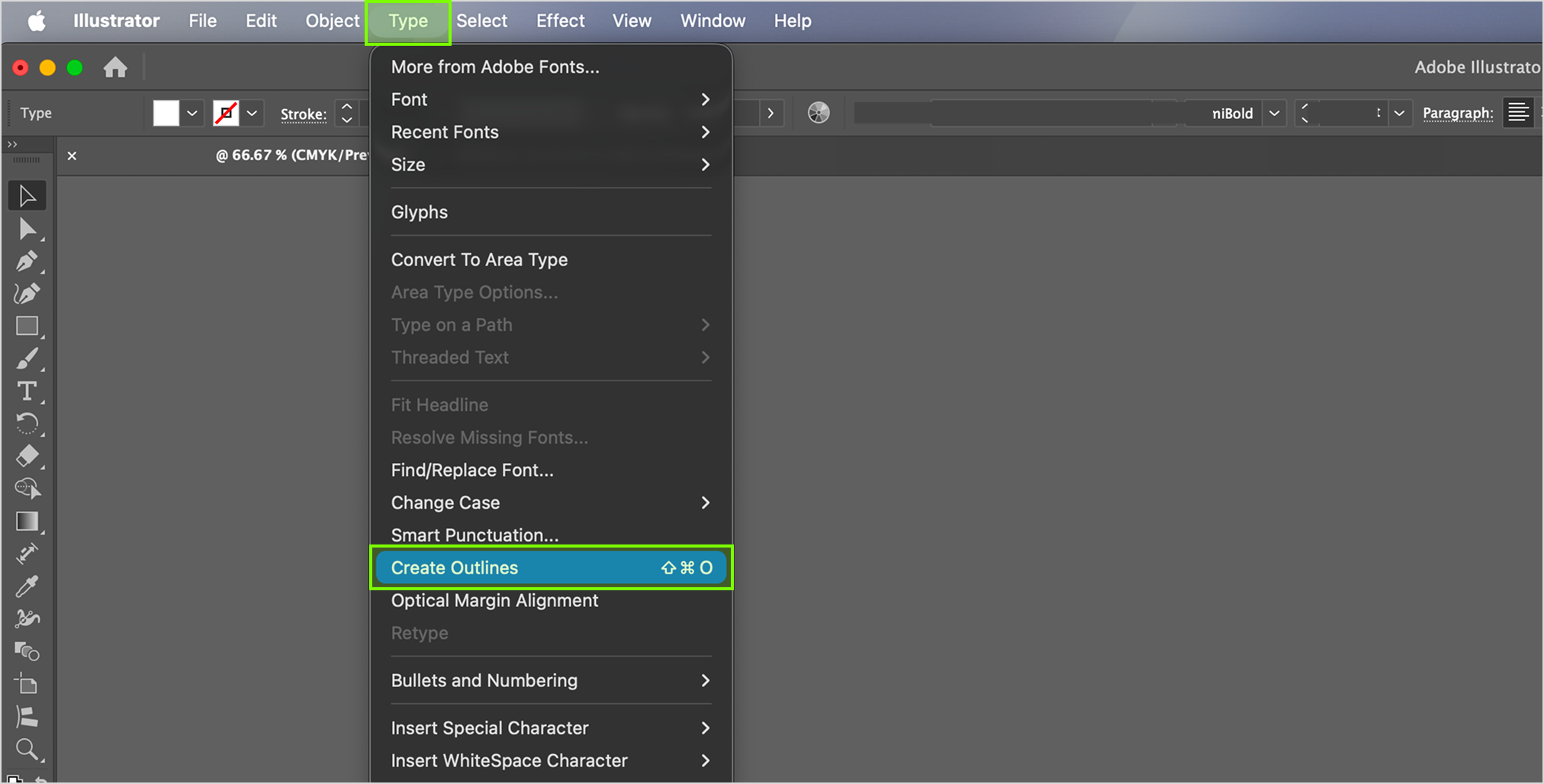Screen dimensions: 1544x784
Task: Select the Eraser tool
Action: 27,456
